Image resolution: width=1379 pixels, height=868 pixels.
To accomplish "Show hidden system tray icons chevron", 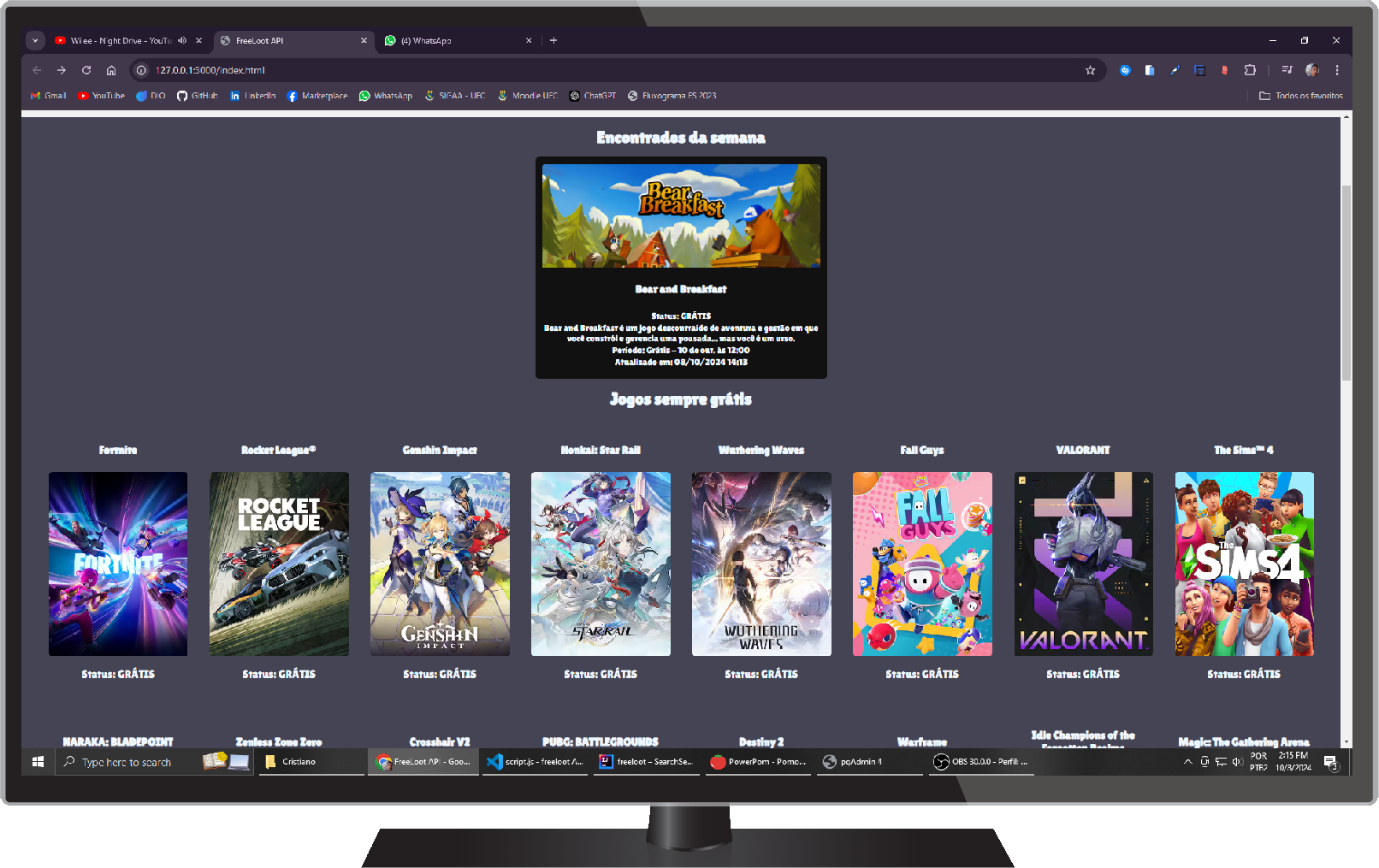I will (x=1187, y=762).
